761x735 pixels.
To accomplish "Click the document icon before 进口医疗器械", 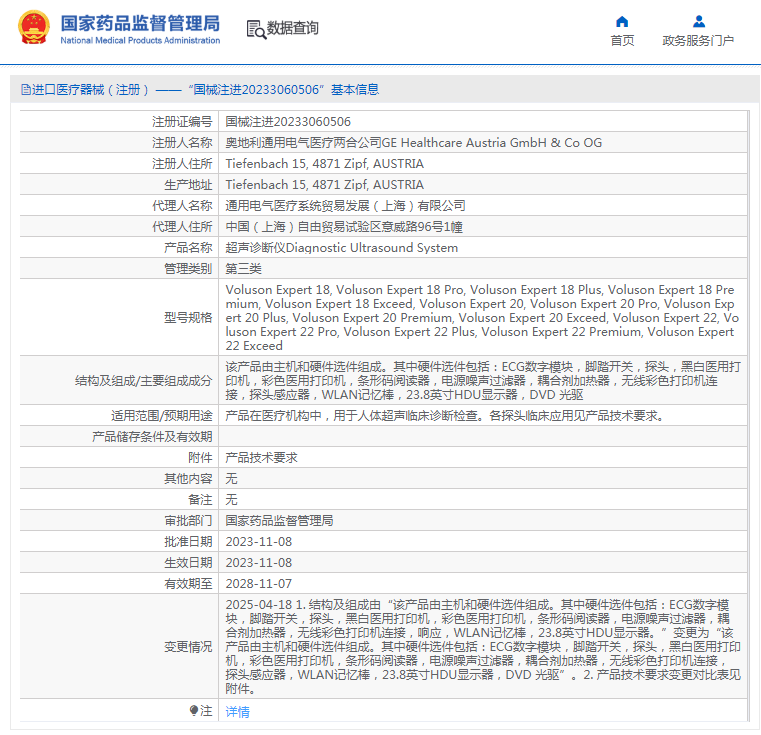I will pyautogui.click(x=26, y=90).
